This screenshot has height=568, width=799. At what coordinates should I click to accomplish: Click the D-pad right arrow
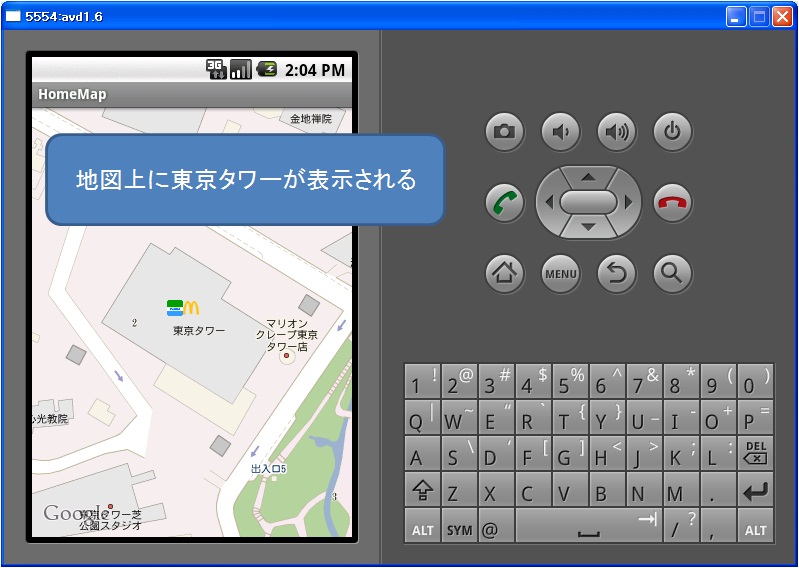pos(628,203)
